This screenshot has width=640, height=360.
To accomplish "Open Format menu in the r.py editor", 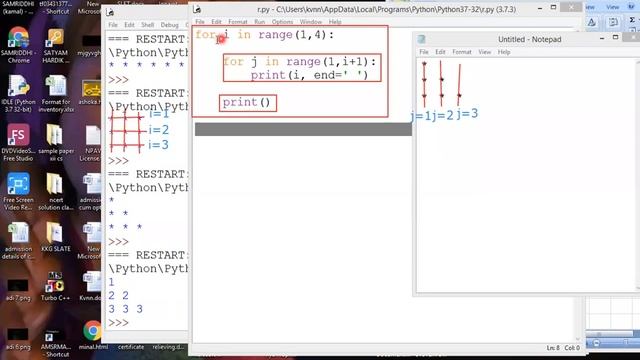I will [238, 22].
